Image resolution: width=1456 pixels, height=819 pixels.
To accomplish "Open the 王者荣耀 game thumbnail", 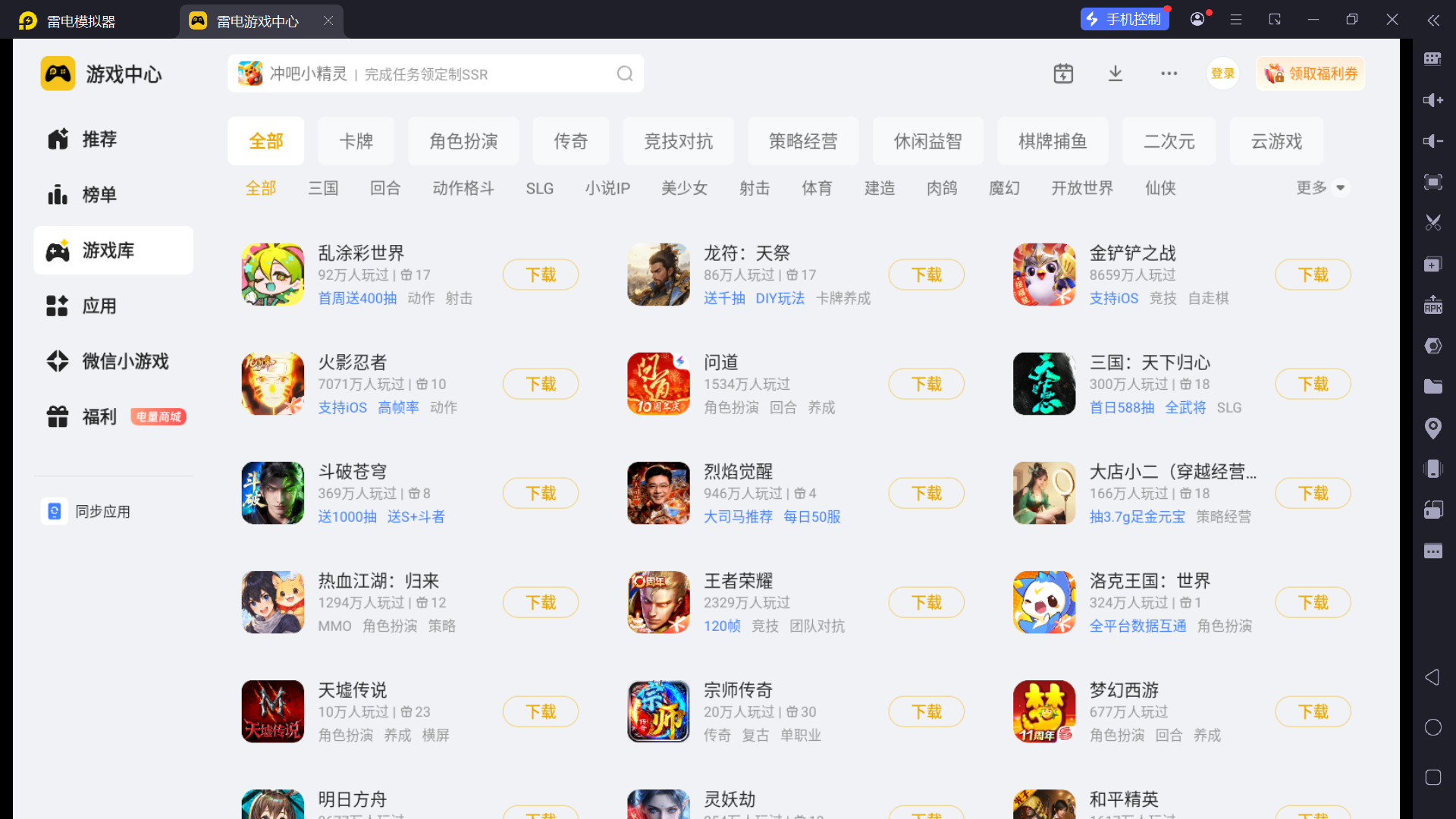I will coord(658,603).
